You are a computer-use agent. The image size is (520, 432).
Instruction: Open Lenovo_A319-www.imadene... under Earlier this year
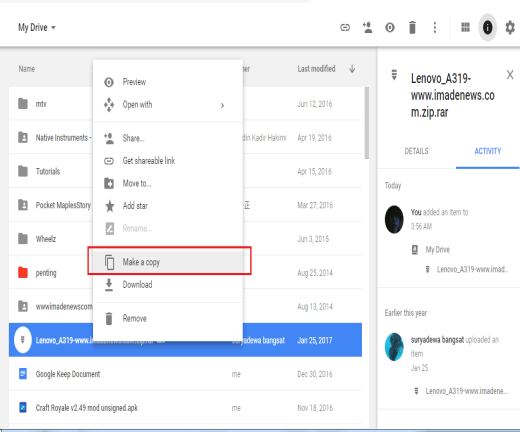(467, 391)
